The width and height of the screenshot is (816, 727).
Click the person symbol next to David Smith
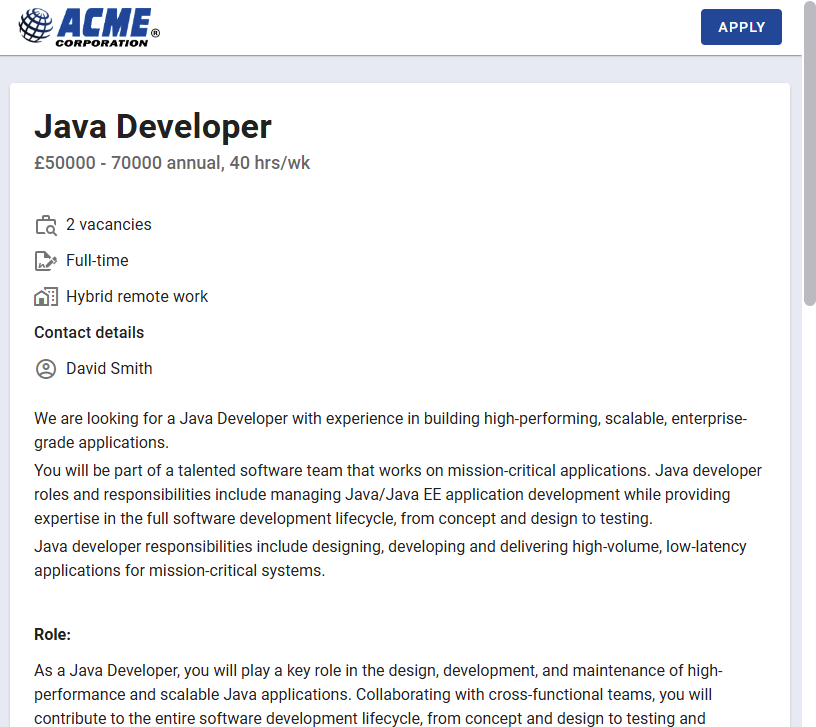click(45, 369)
